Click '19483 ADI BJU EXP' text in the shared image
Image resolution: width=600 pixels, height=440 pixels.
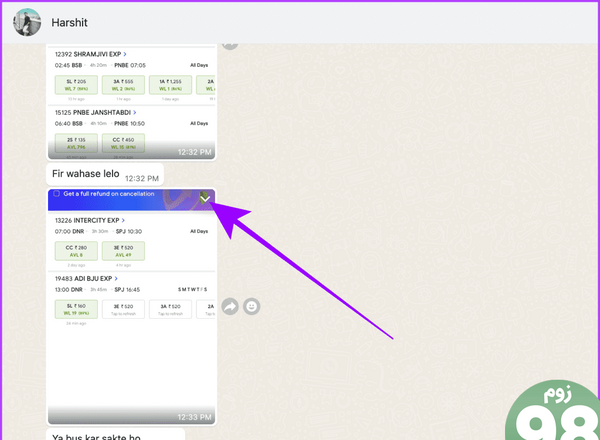[83, 279]
